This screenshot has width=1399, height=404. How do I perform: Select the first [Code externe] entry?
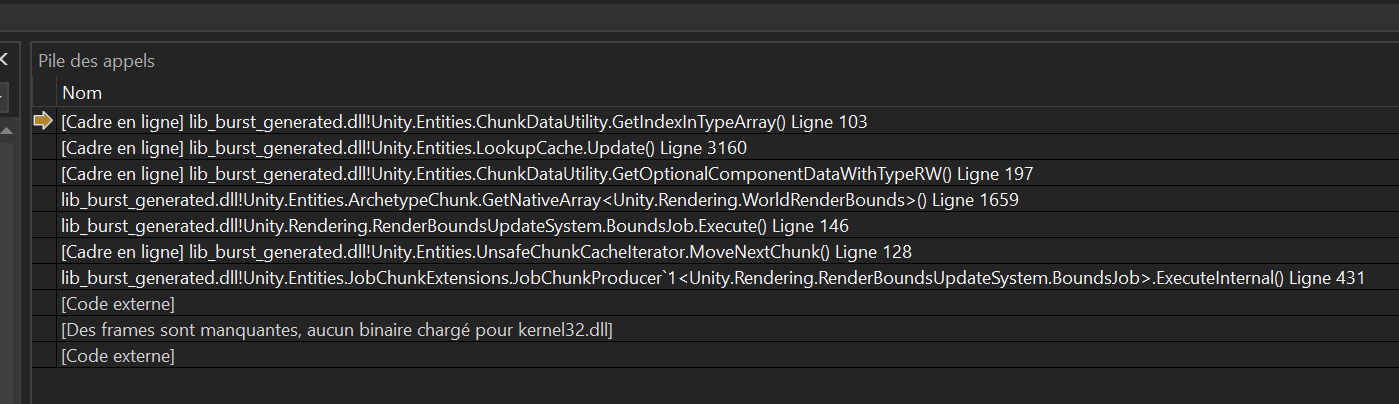click(x=118, y=304)
